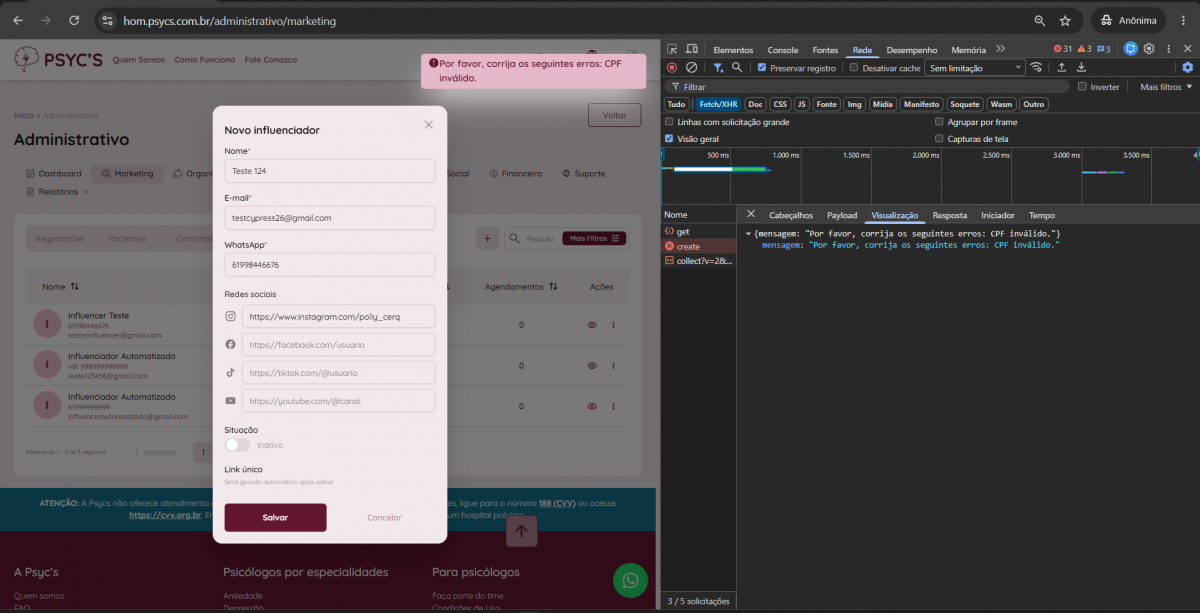Viewport: 1200px width, 613px height.
Task: View Influencer Teste with the eye icon
Action: coord(592,325)
